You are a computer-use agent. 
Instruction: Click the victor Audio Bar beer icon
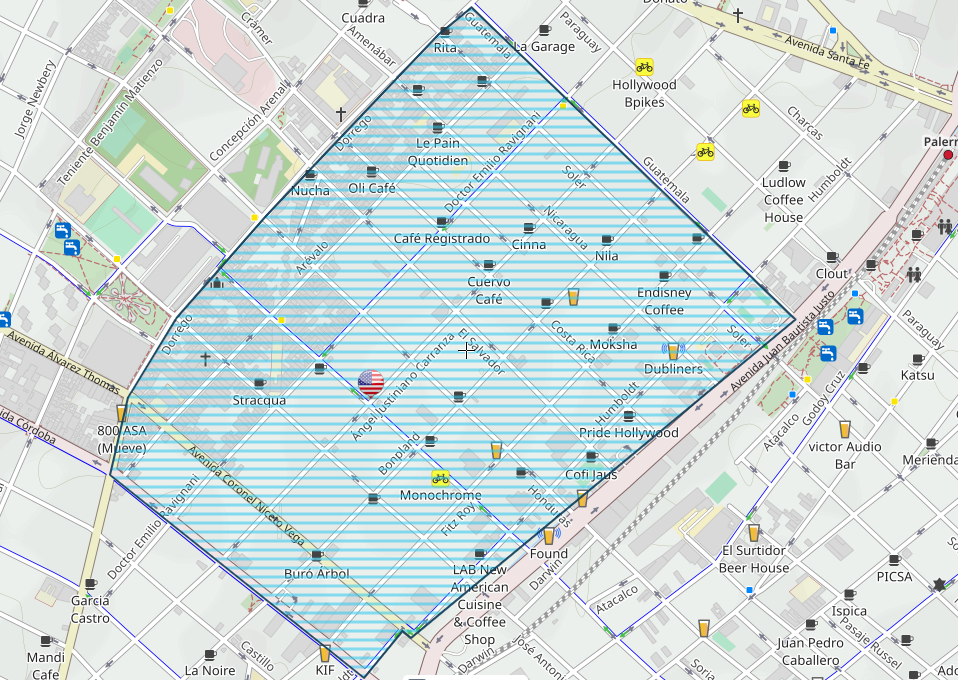[844, 429]
